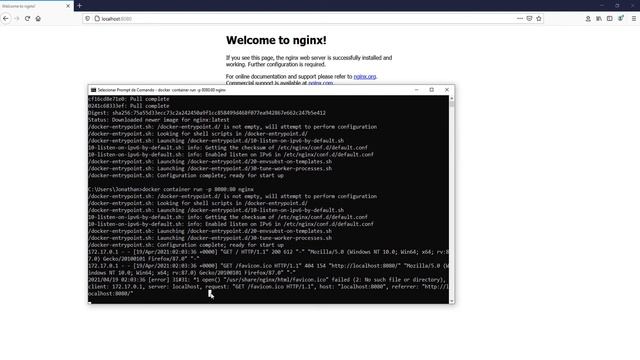This screenshot has height=360, width=640.
Task: Close the Command Prompt window
Action: tap(447, 90)
